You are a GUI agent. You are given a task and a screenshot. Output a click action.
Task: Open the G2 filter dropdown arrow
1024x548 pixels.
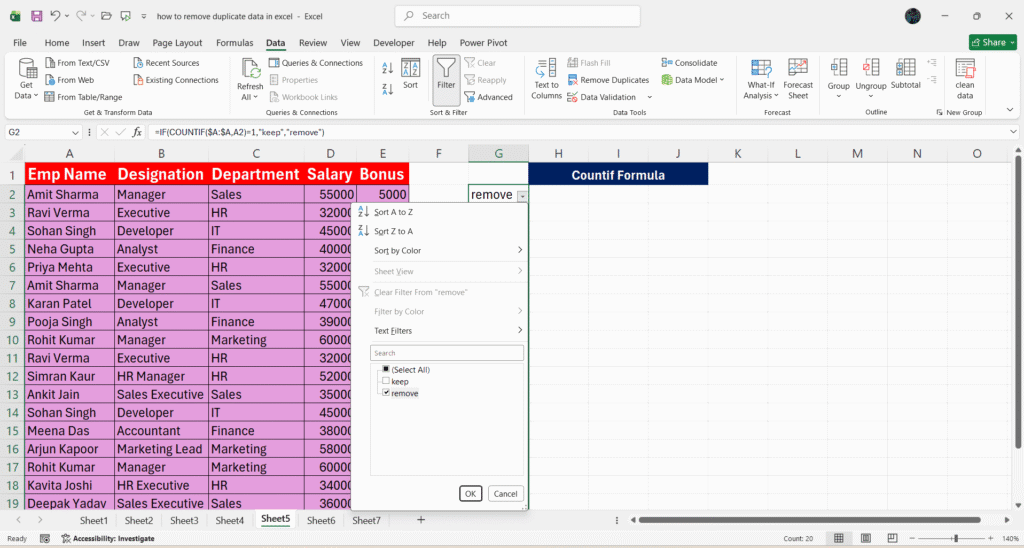click(x=522, y=195)
